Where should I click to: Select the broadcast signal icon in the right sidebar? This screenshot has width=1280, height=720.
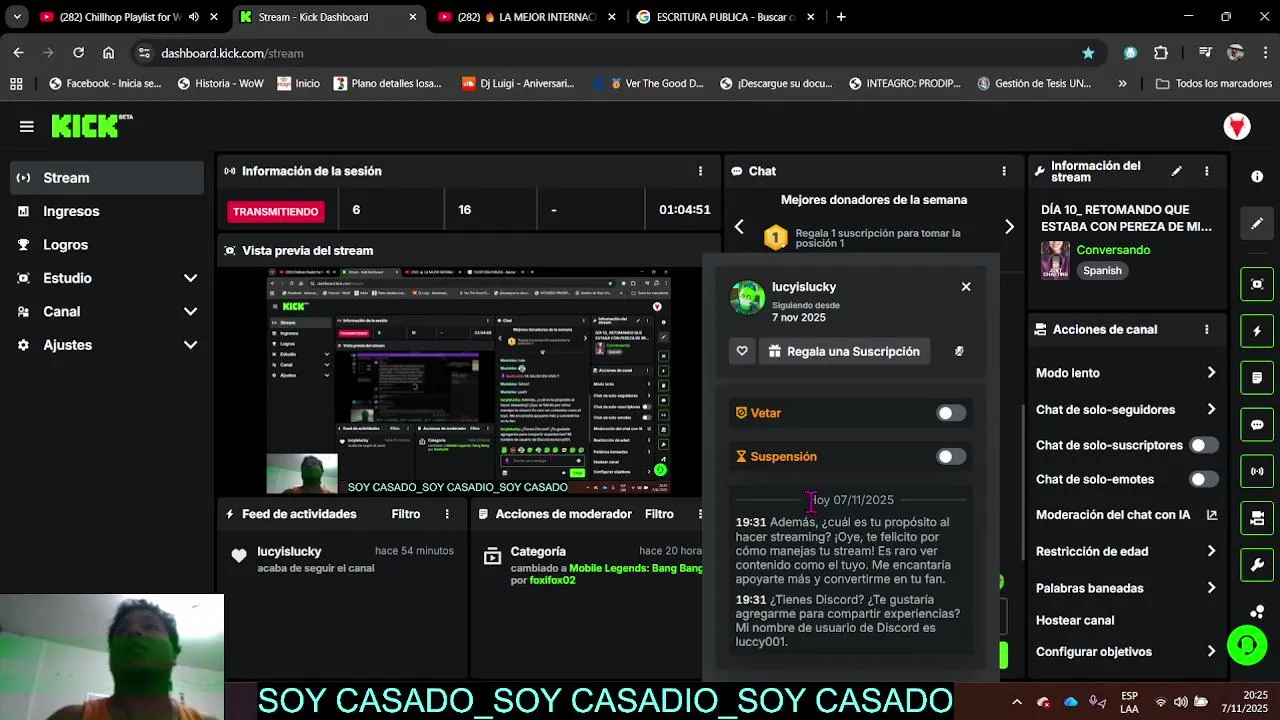pos(1257,471)
